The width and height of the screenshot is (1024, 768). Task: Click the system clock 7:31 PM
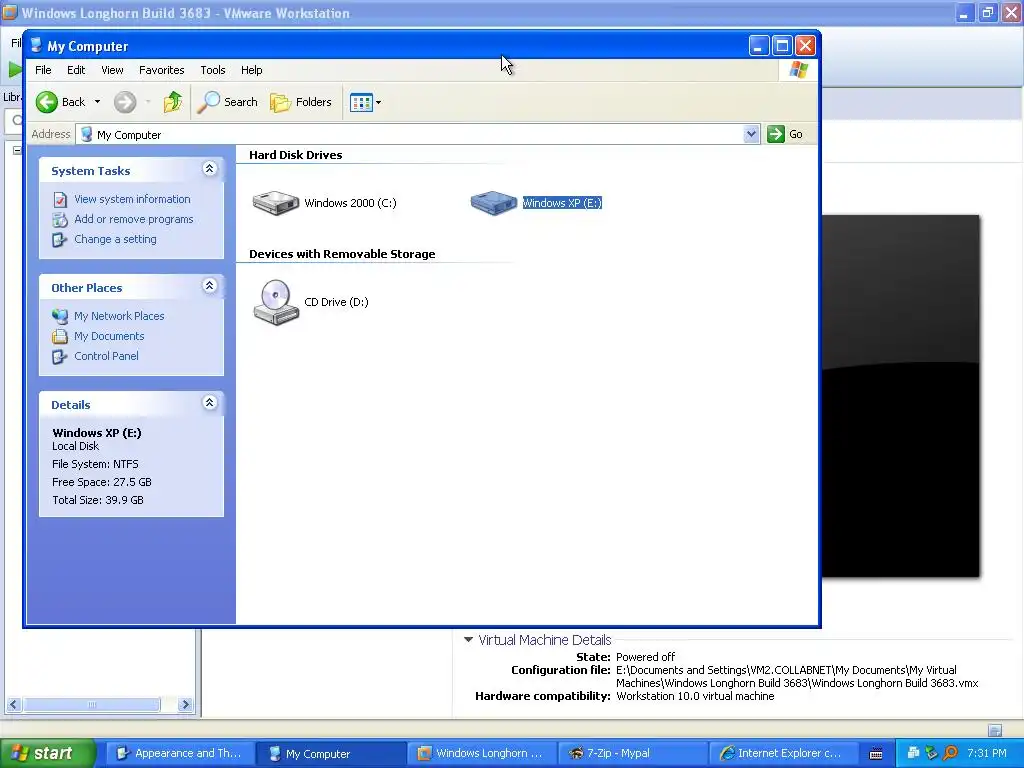pos(987,754)
